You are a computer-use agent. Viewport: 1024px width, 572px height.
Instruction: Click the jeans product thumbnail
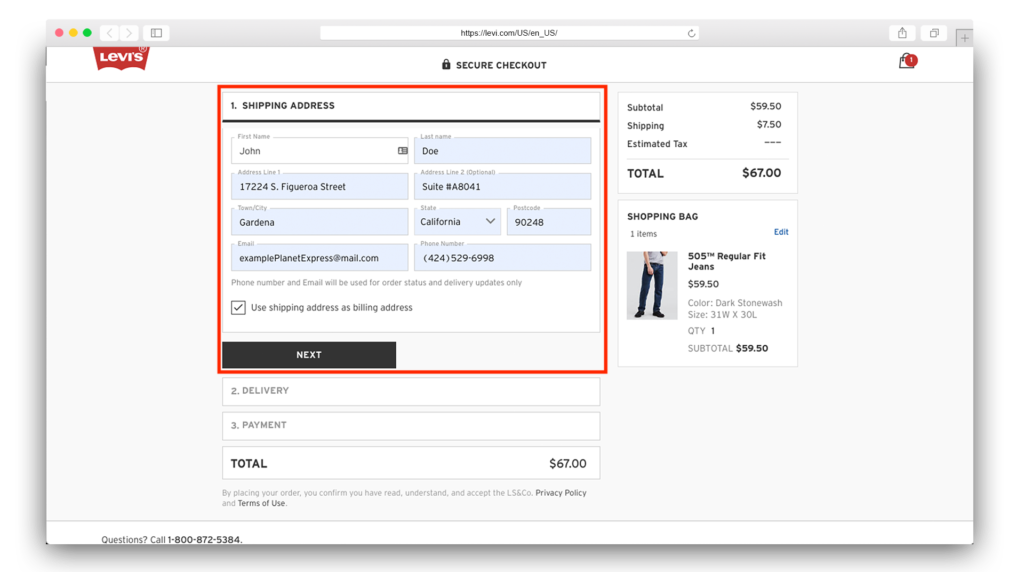point(652,285)
